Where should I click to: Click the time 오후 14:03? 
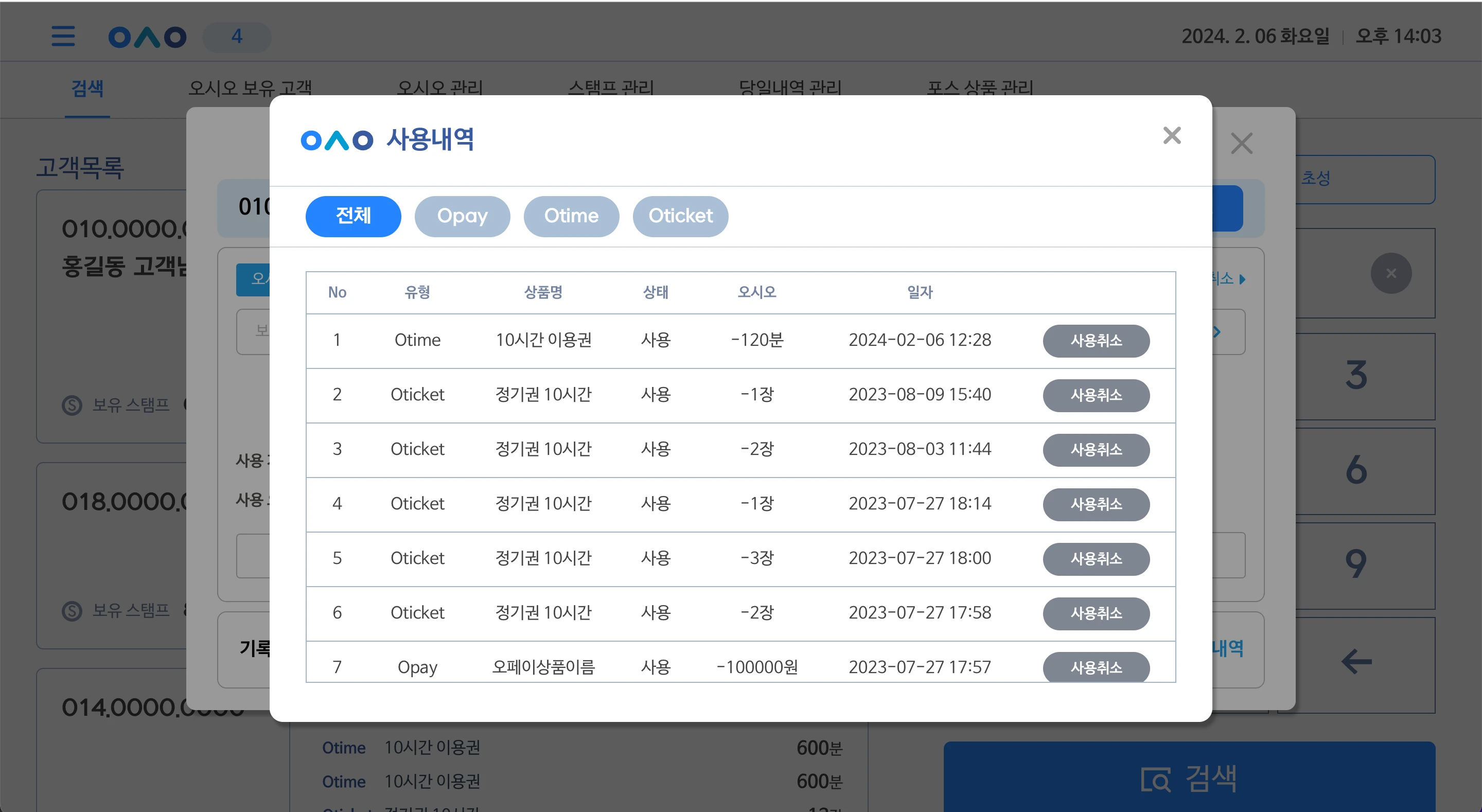click(1398, 37)
